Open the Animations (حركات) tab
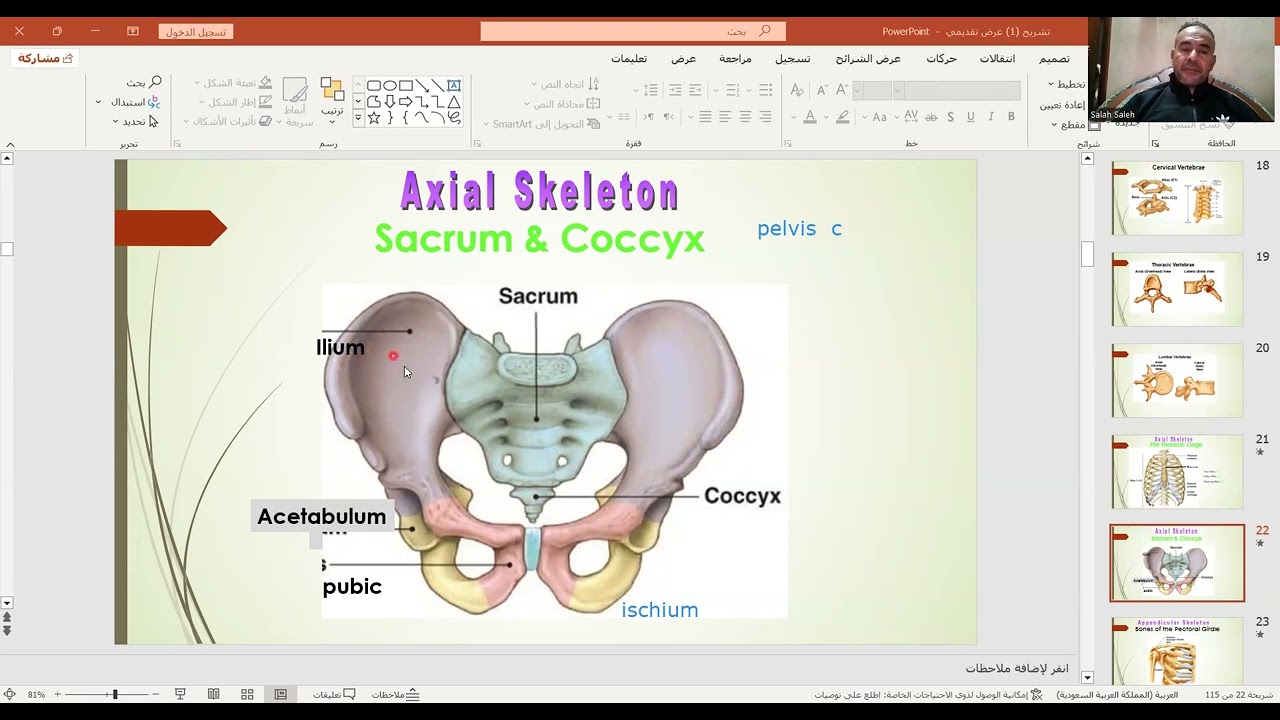Image resolution: width=1280 pixels, height=720 pixels. [941, 58]
